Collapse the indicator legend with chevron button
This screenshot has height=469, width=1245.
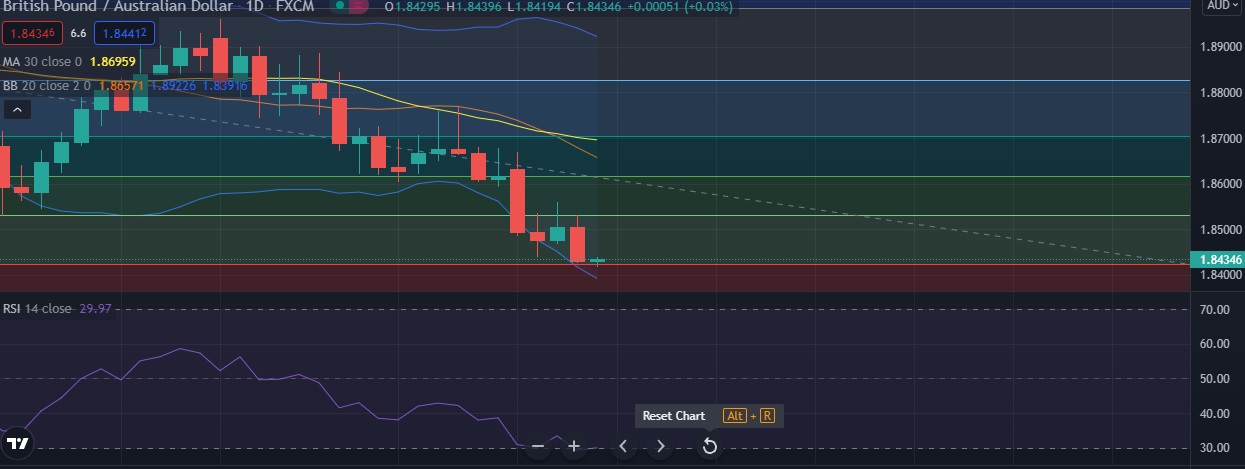pyautogui.click(x=18, y=108)
